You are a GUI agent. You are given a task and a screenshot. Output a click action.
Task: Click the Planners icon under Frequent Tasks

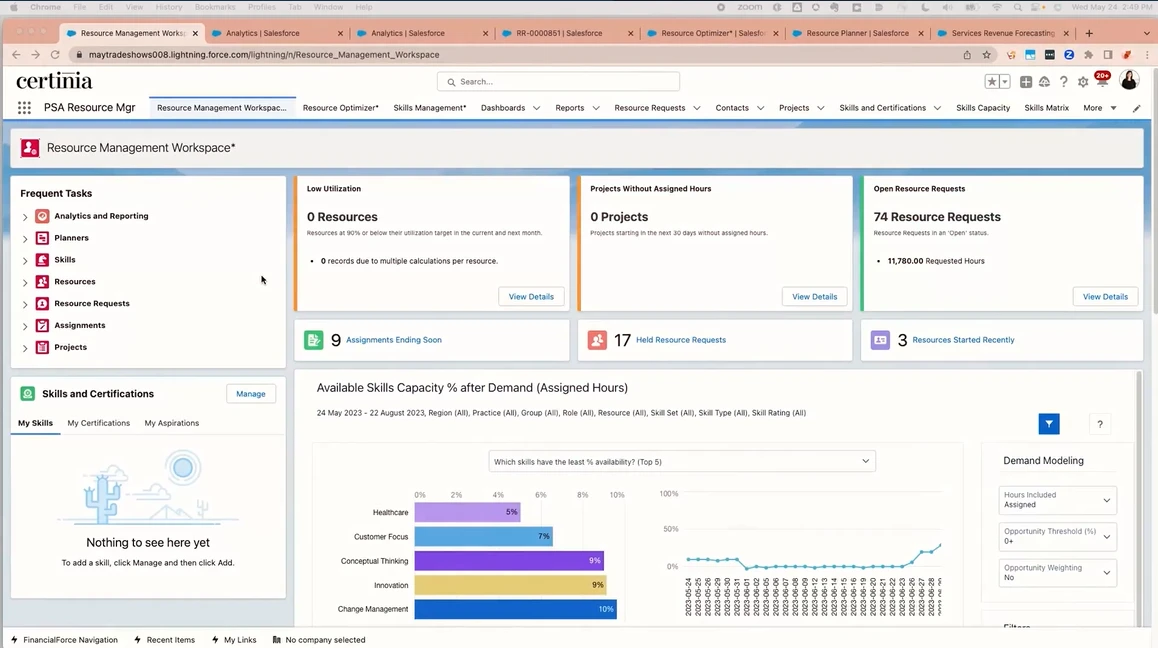coord(42,238)
